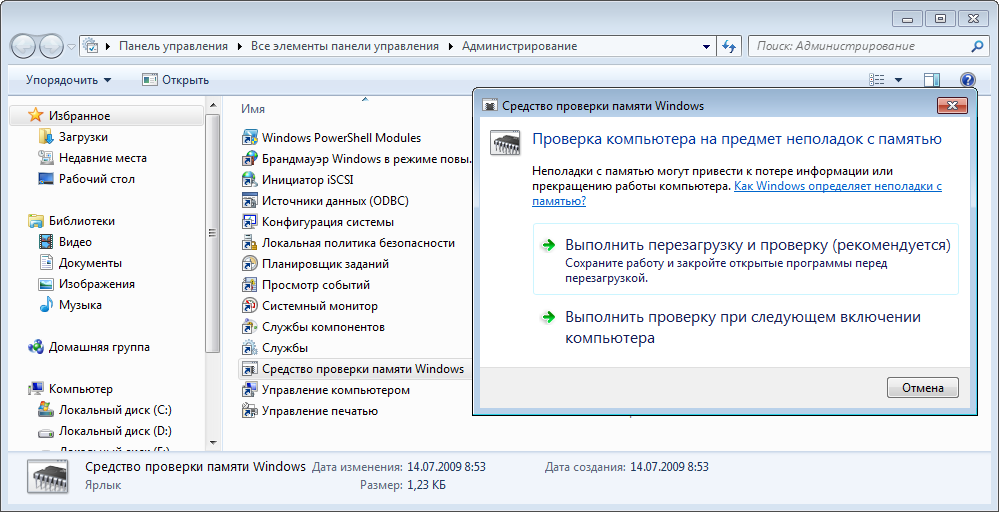Viewport: 999px width, 512px height.
Task: Click the Рабочий стол monitor icon
Action: (46, 179)
